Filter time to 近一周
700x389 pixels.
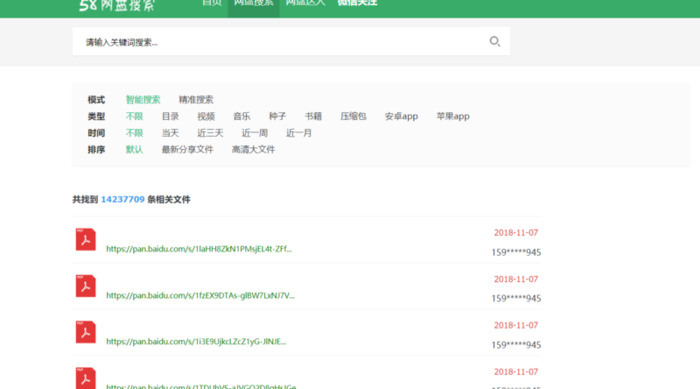[x=254, y=133]
